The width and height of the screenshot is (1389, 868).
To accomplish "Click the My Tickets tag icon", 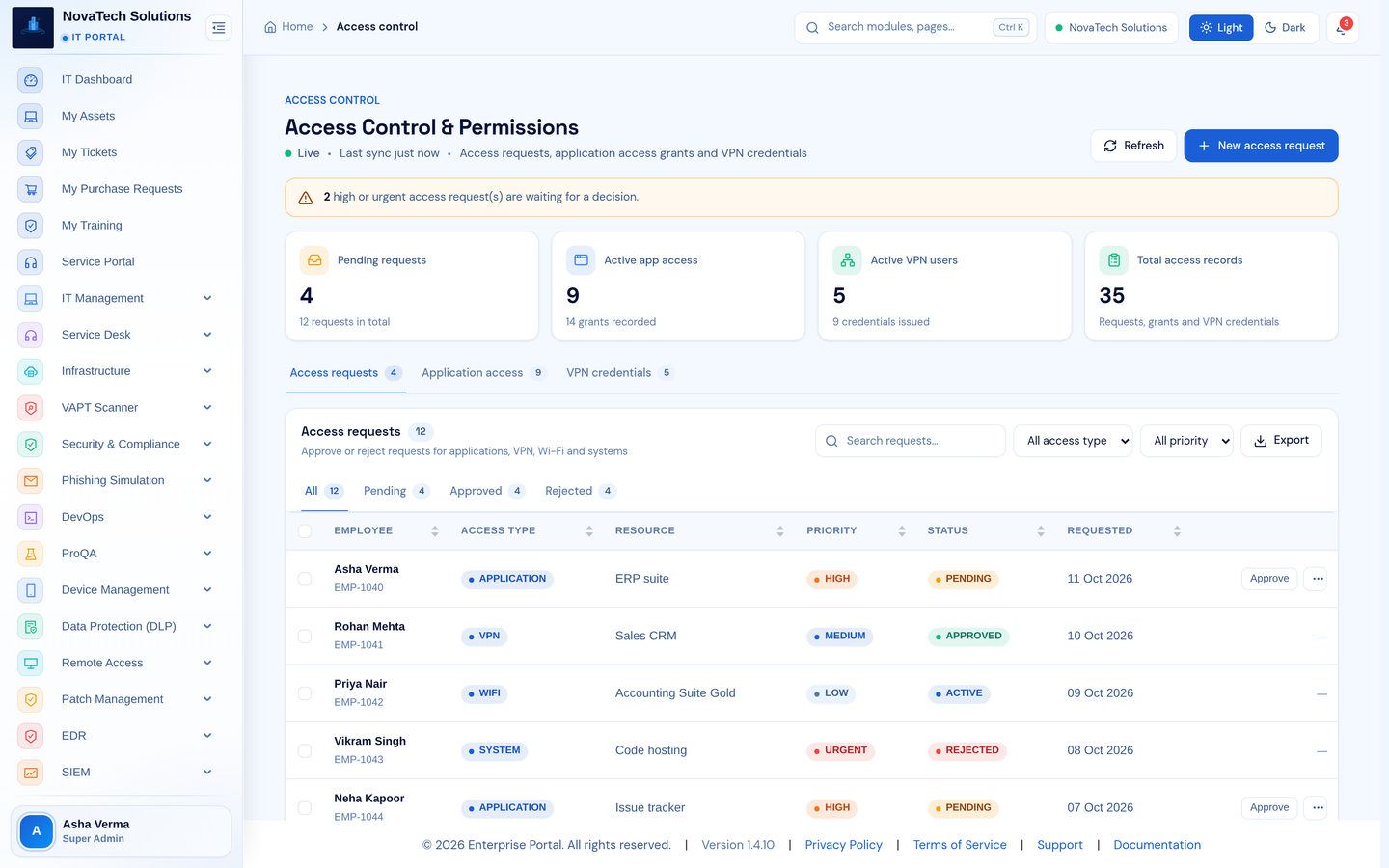I will click(x=31, y=152).
